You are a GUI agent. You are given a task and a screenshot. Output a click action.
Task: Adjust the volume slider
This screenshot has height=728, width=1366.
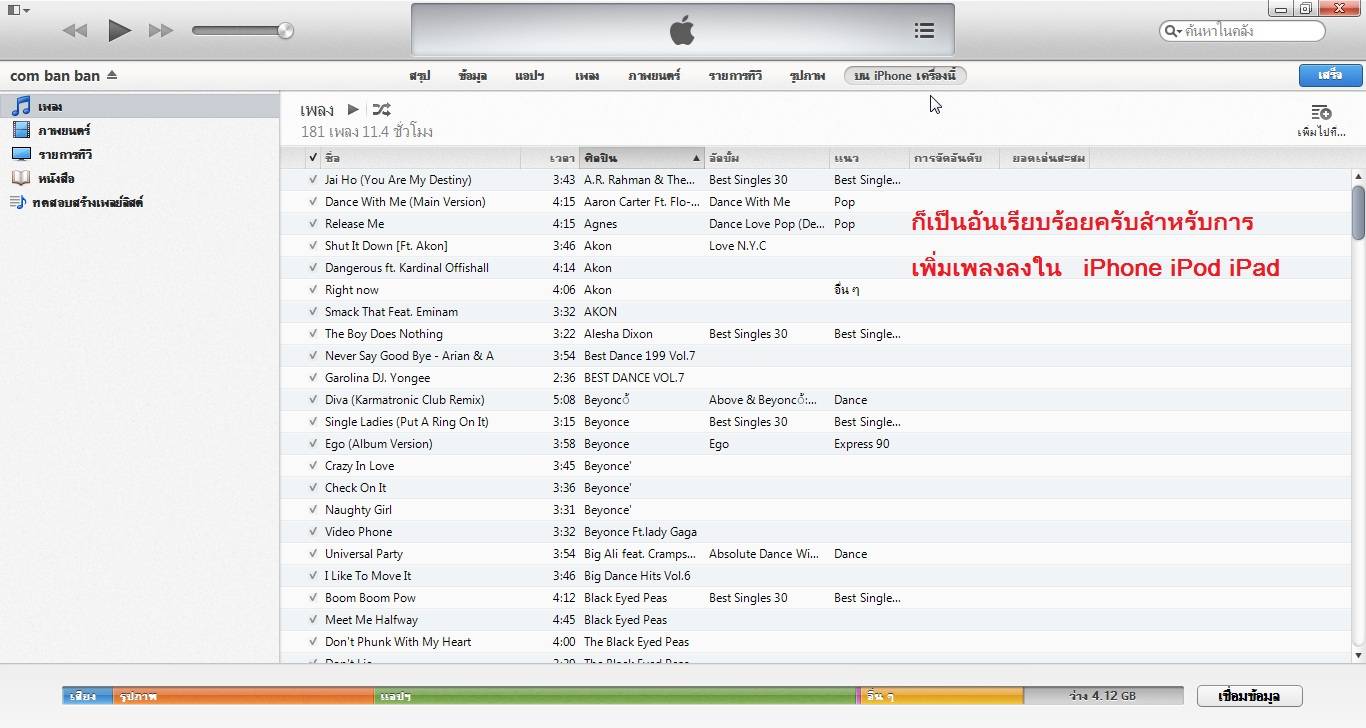[x=242, y=31]
